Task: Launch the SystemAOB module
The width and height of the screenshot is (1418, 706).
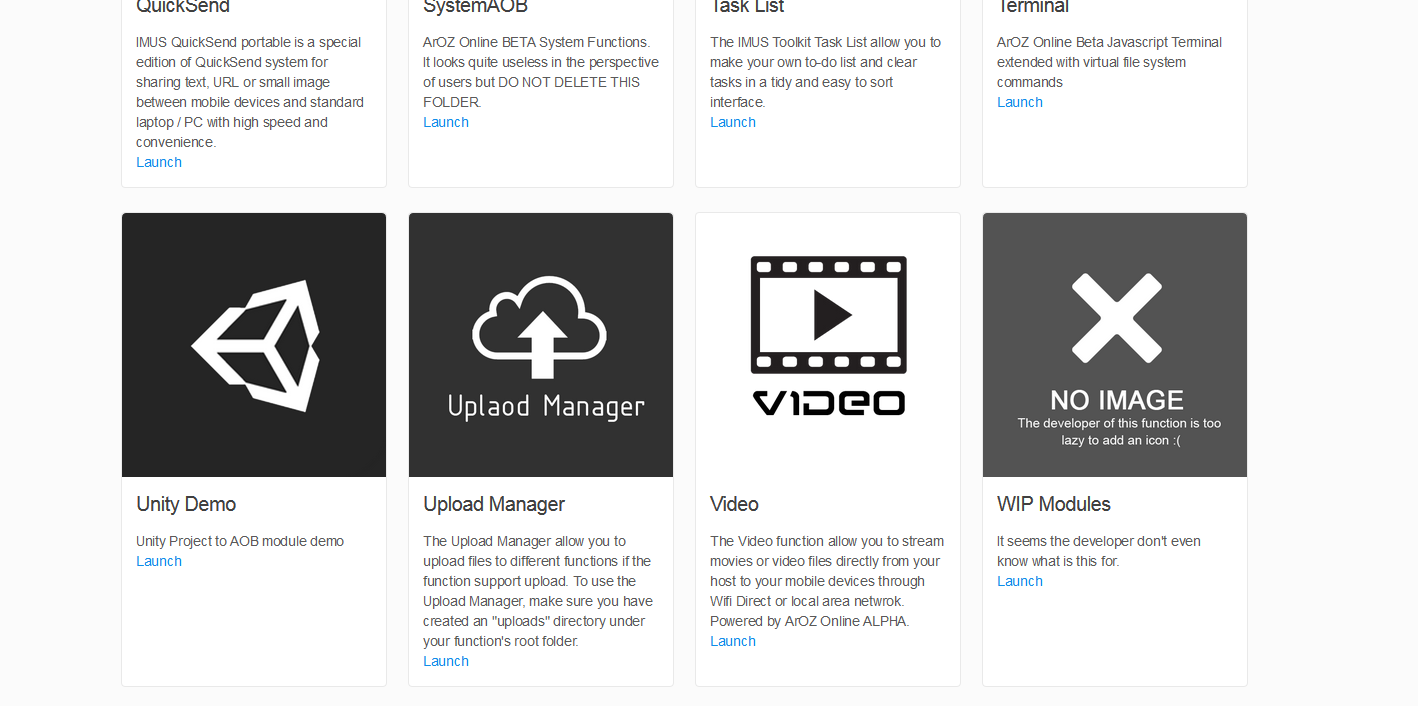Action: pos(446,122)
